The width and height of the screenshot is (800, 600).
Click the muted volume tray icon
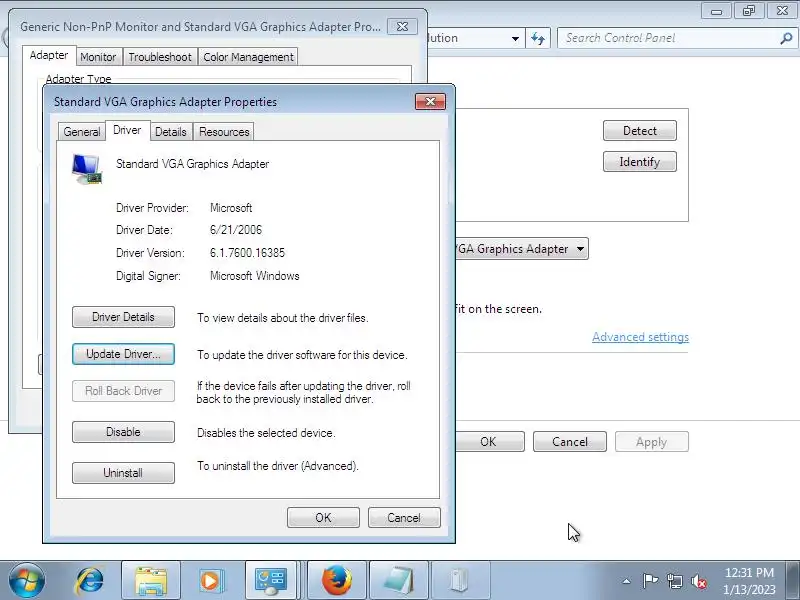click(x=698, y=581)
